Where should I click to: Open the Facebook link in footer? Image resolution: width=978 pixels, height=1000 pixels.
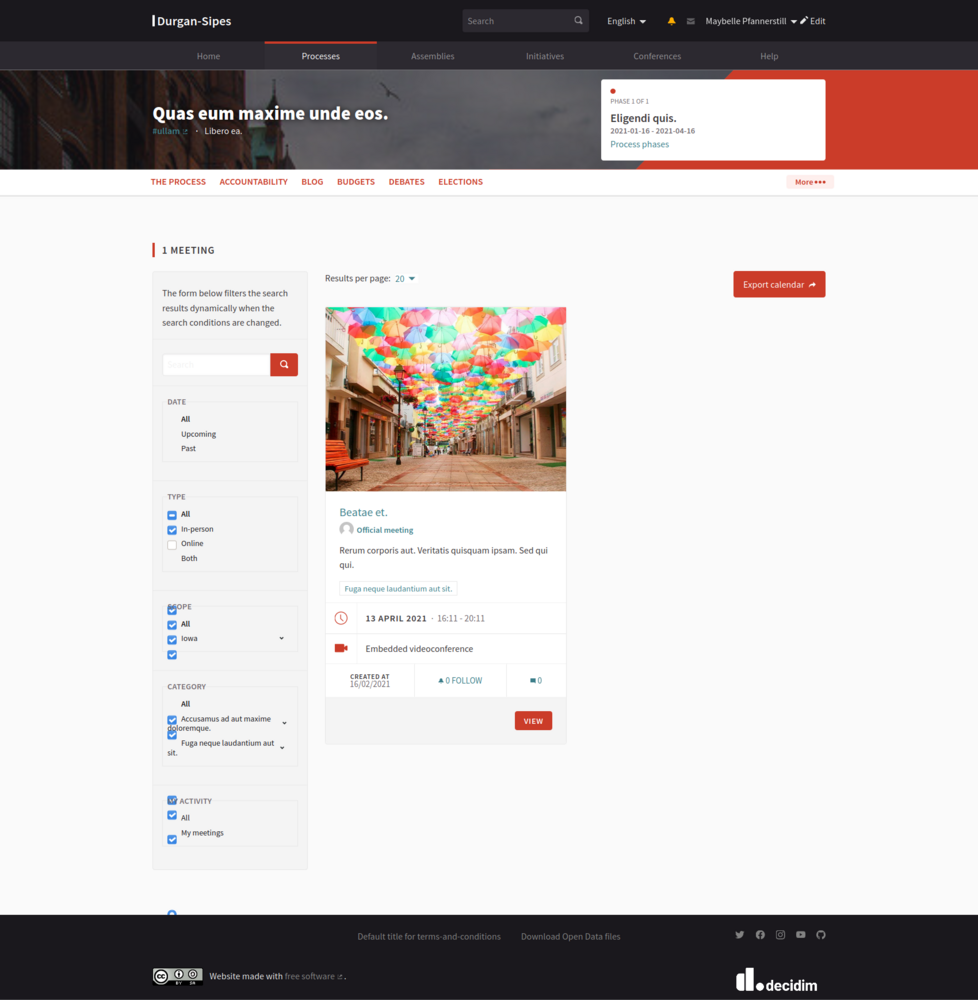760,935
